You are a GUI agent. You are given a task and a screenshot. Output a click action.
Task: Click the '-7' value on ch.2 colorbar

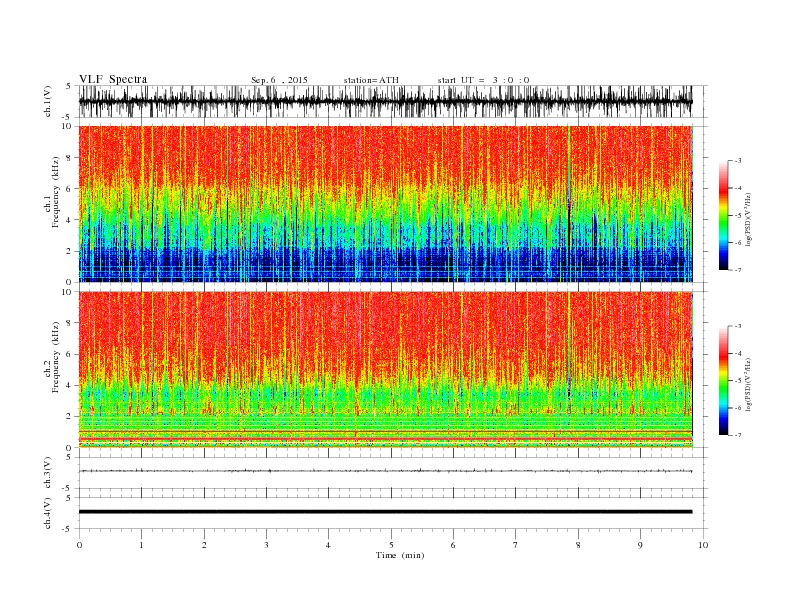pos(738,435)
